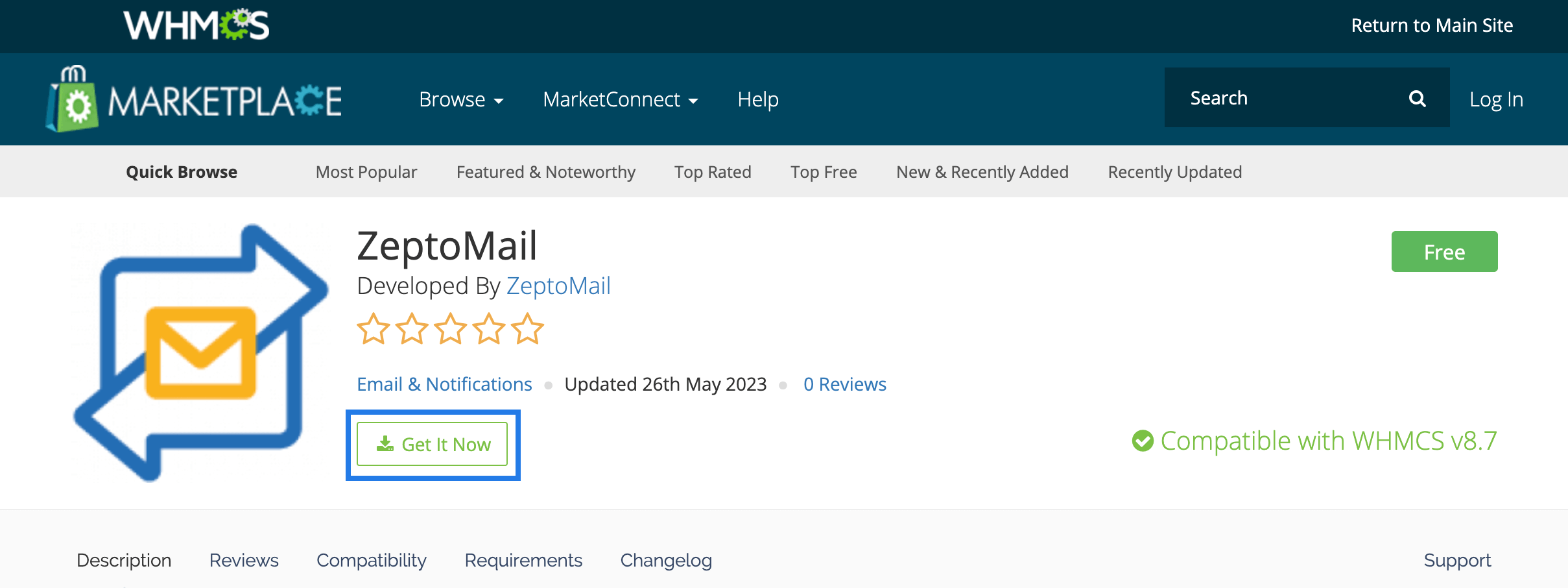Click the Free price button

1444,252
